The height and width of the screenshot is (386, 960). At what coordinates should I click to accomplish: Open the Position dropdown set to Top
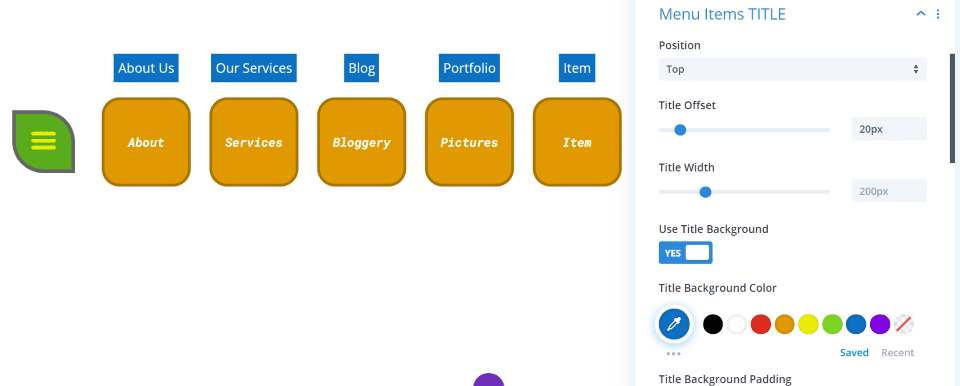coord(792,69)
